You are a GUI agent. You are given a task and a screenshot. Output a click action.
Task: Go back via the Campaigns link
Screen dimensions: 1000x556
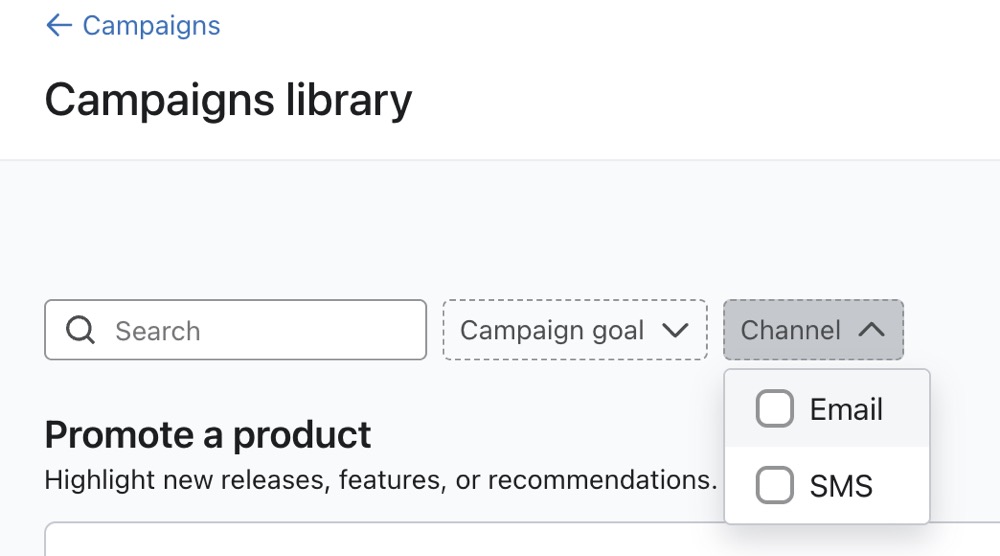click(151, 26)
